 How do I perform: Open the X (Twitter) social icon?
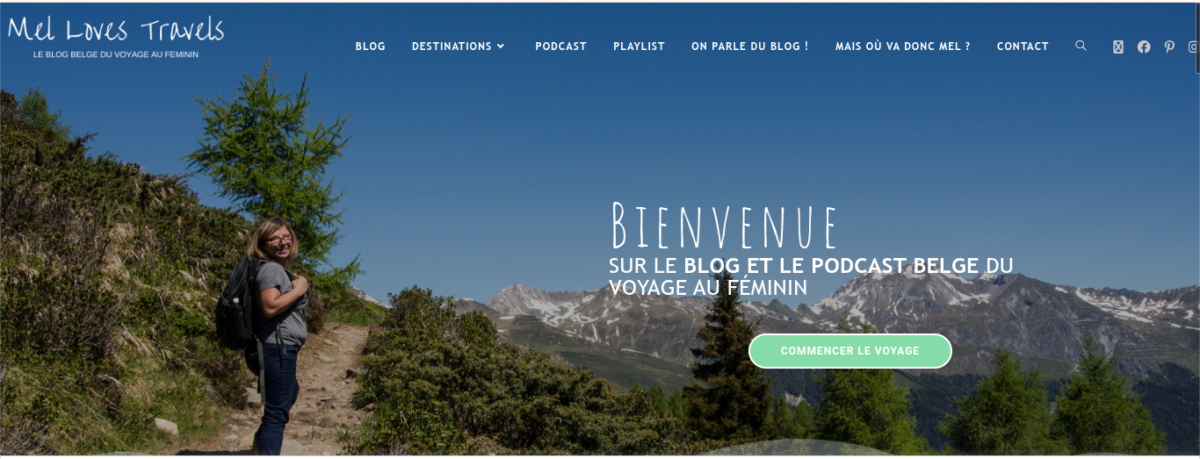(1118, 47)
